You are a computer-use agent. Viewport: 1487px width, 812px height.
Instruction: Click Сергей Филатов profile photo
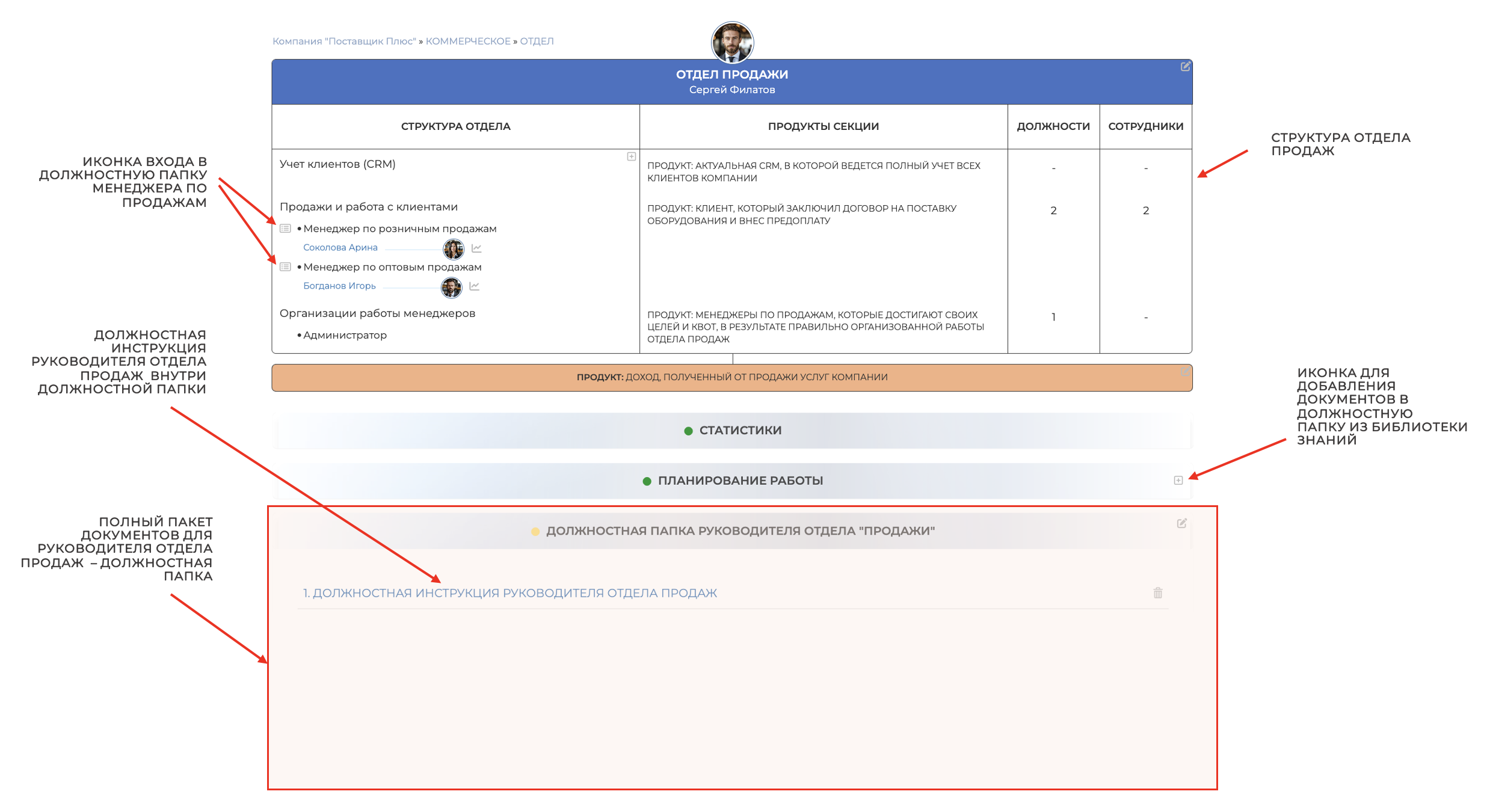(732, 42)
